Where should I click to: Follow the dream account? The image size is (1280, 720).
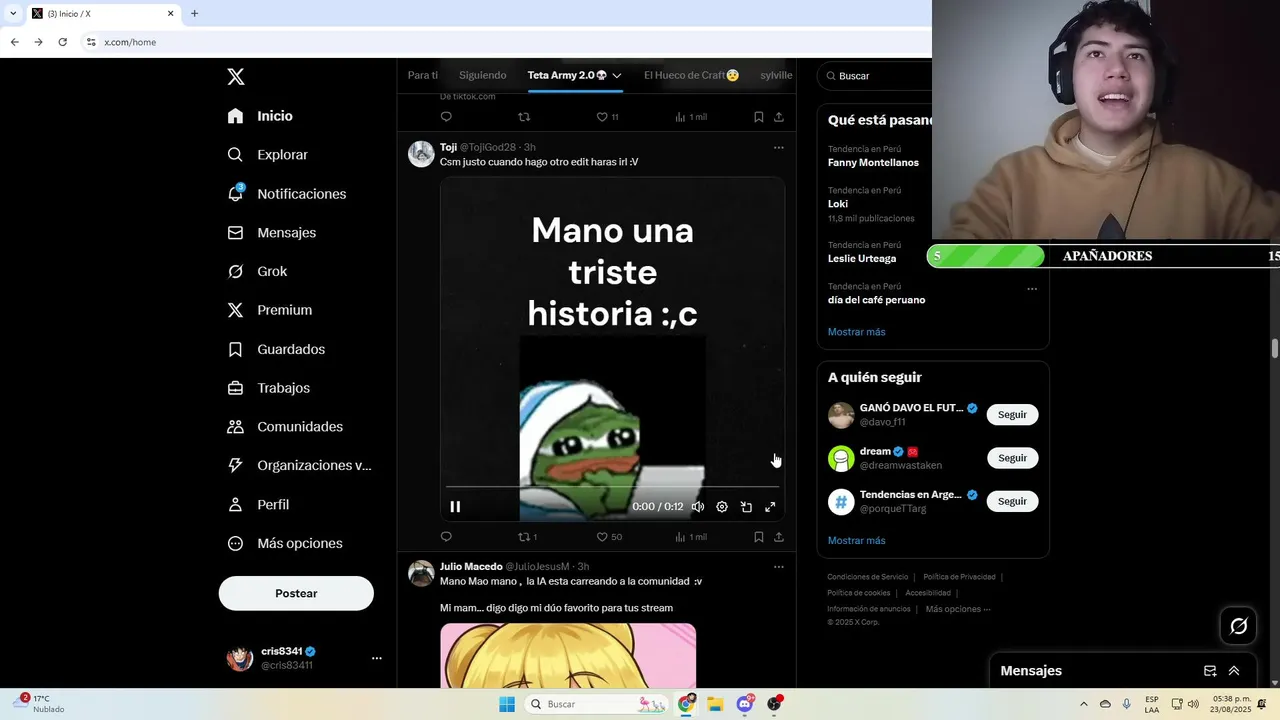point(1012,458)
